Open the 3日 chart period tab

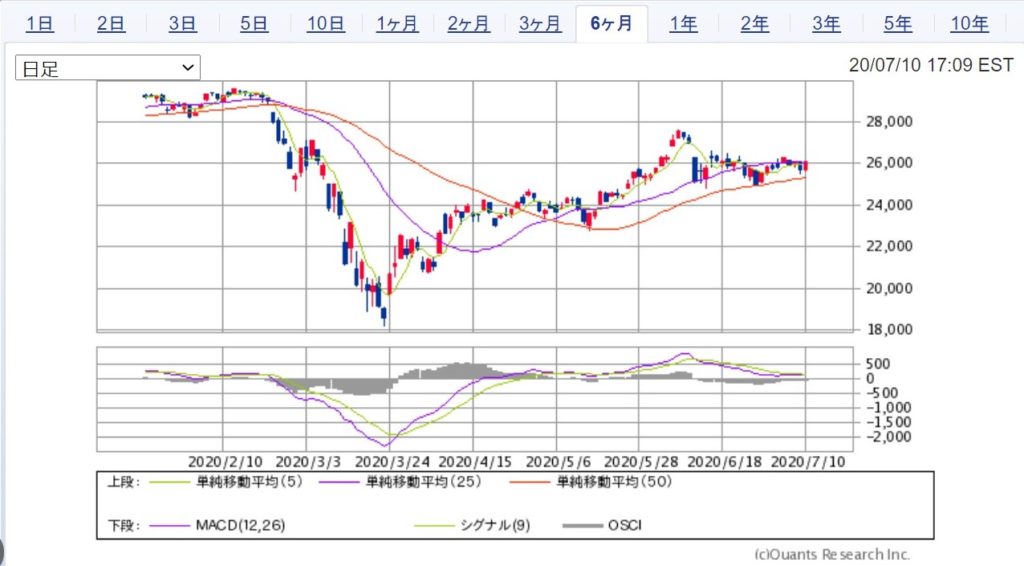tap(183, 25)
